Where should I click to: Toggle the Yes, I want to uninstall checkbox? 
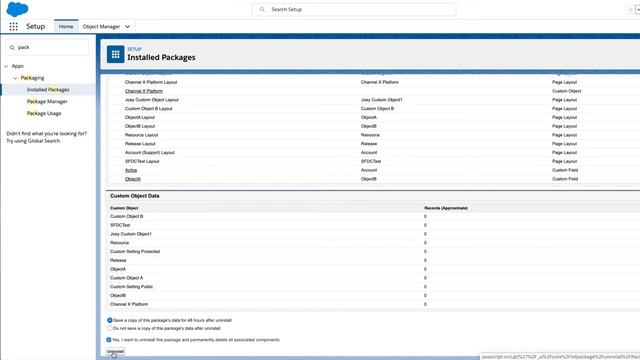click(109, 340)
